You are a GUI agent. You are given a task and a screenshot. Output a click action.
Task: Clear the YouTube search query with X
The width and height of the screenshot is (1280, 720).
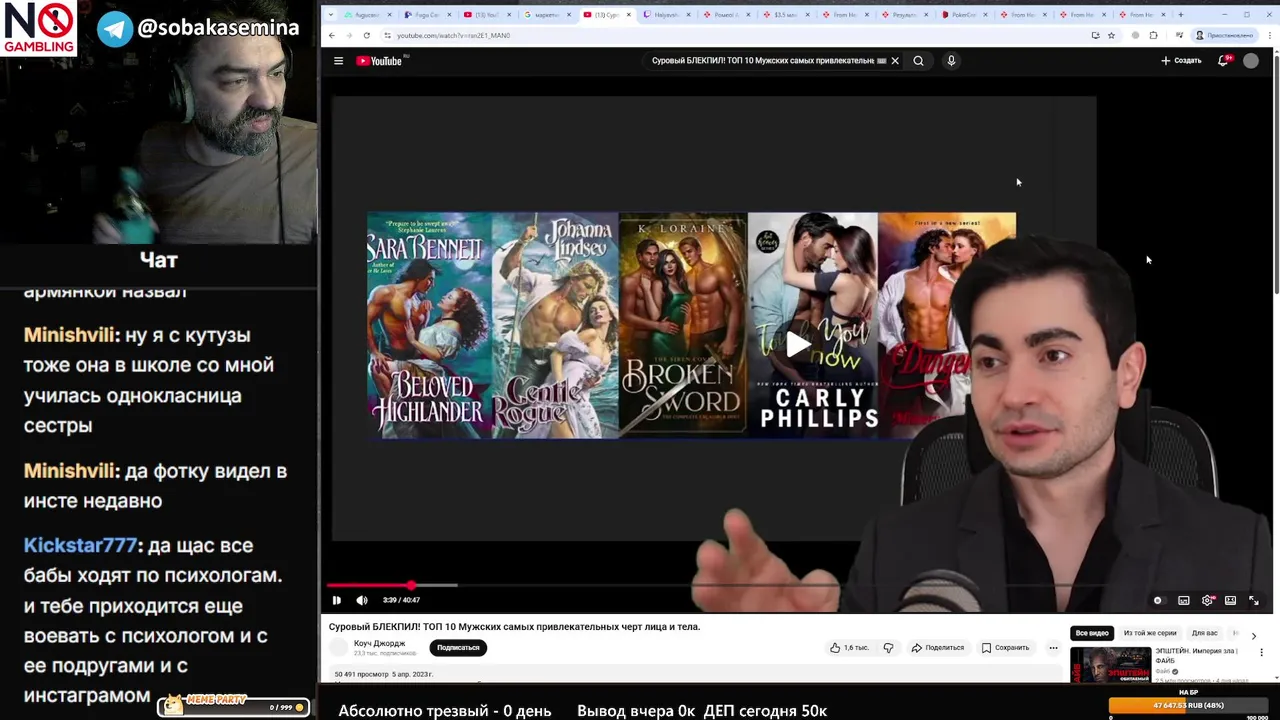pyautogui.click(x=895, y=61)
